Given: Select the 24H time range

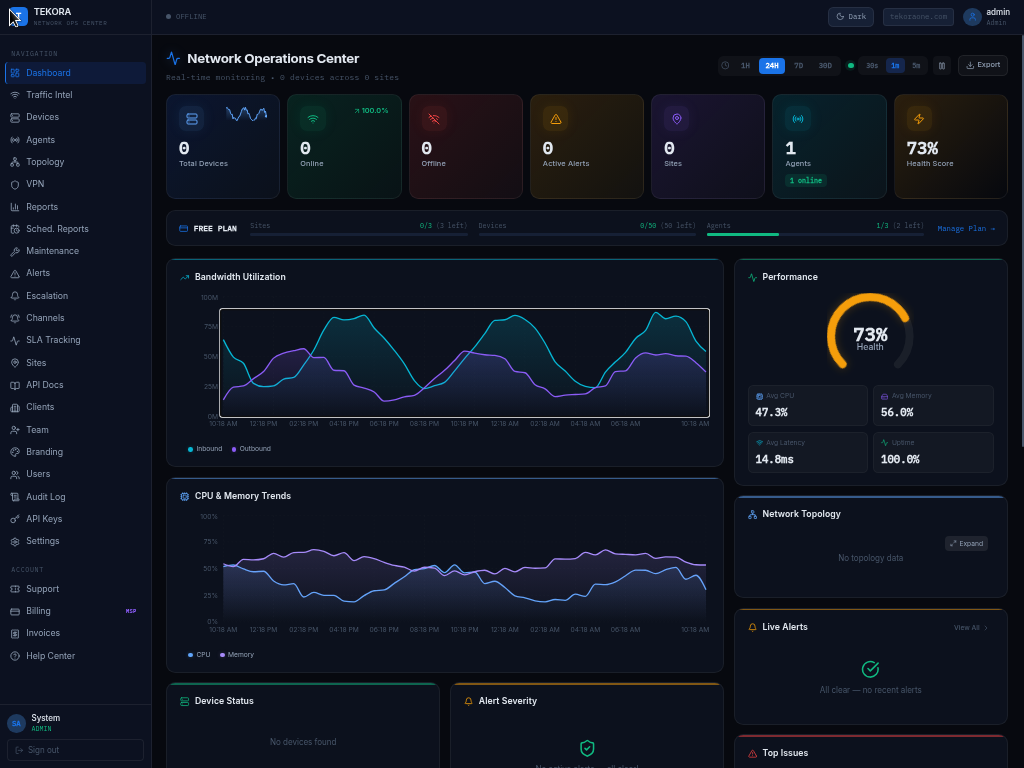Looking at the screenshot, I should point(772,65).
